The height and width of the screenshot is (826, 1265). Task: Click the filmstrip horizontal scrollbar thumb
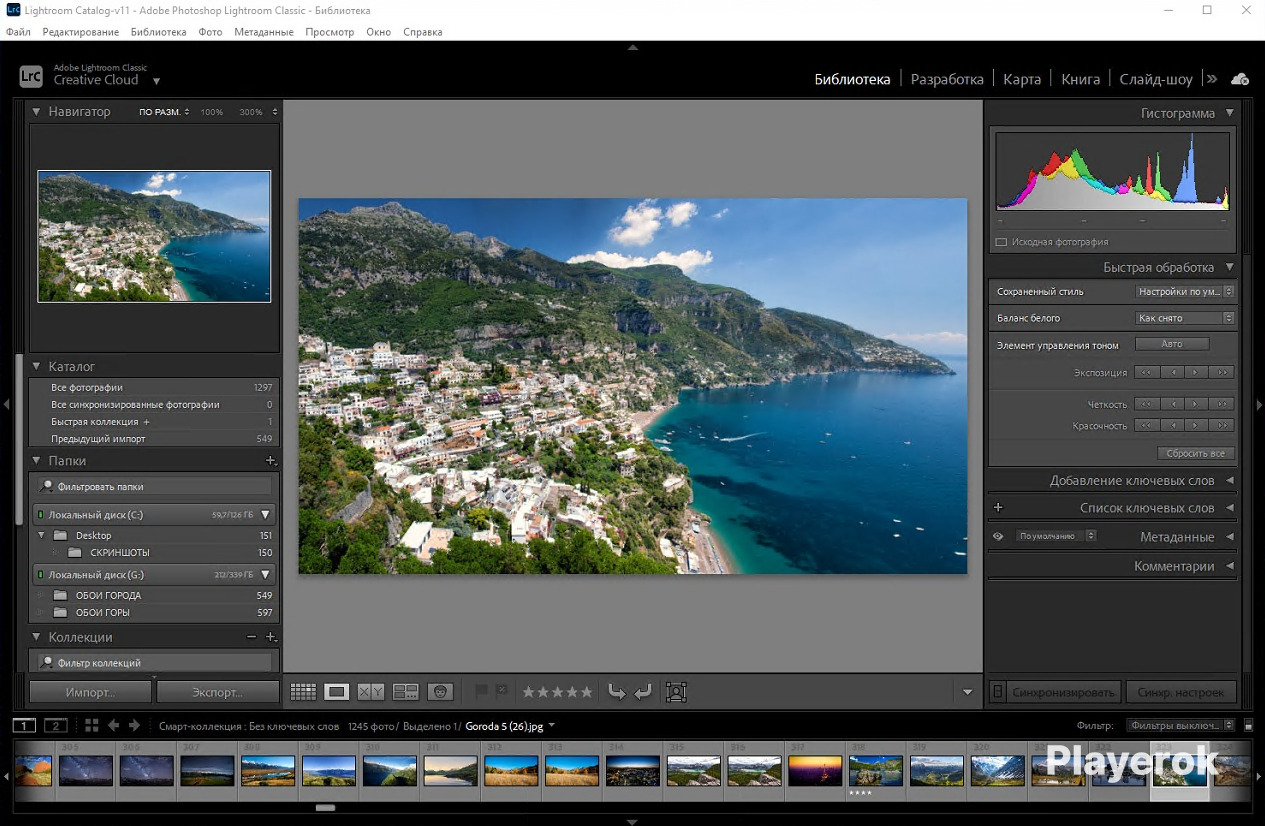pyautogui.click(x=325, y=807)
